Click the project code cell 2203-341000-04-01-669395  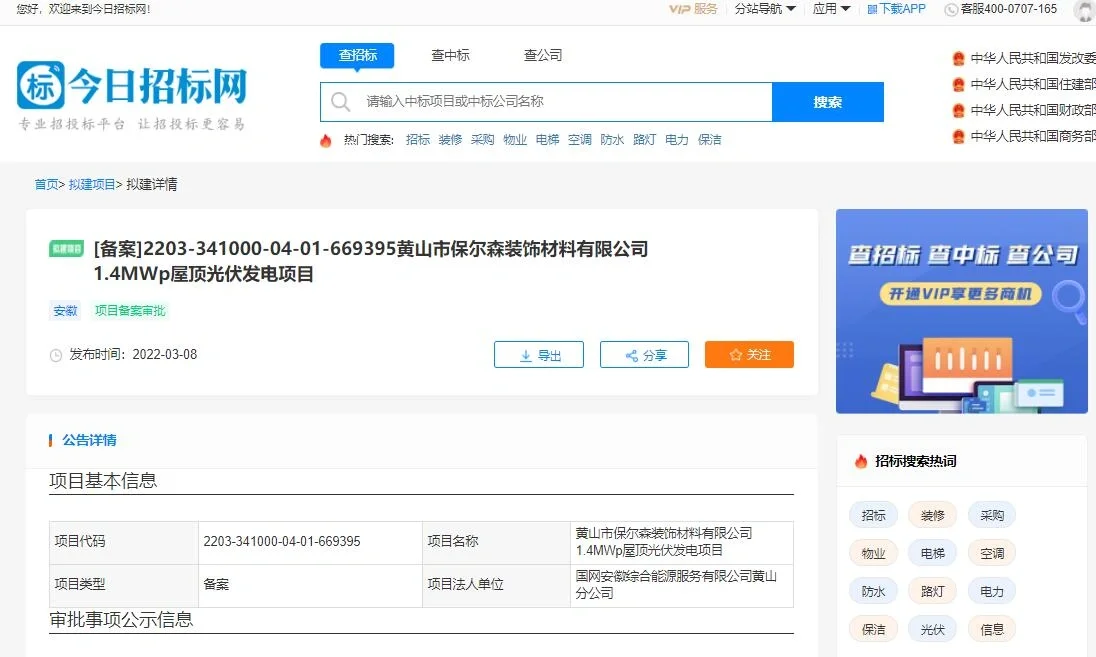click(x=310, y=542)
